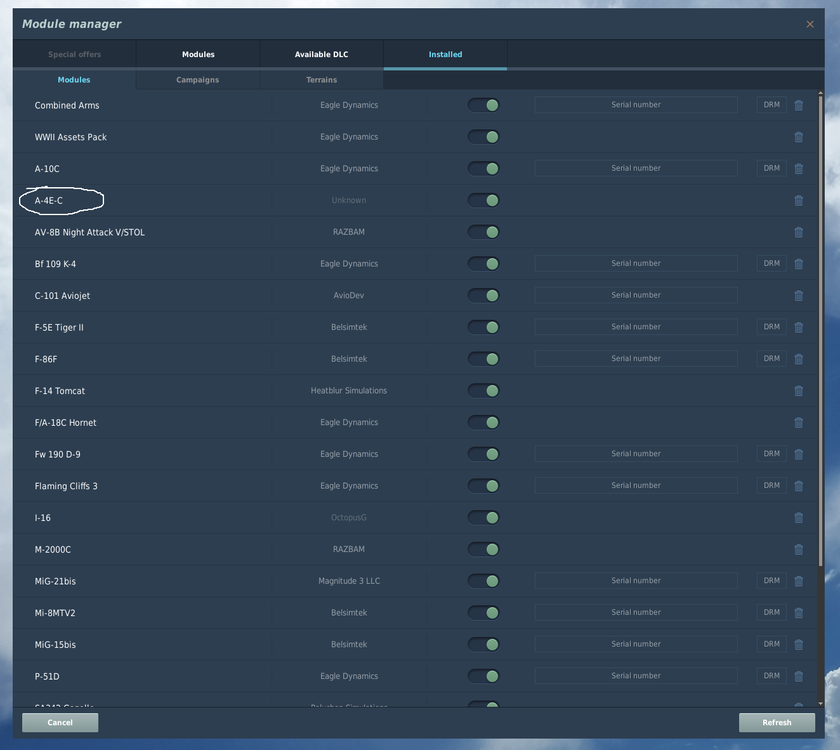Open the Campaigns sub-tab
The width and height of the screenshot is (840, 750).
pos(198,80)
